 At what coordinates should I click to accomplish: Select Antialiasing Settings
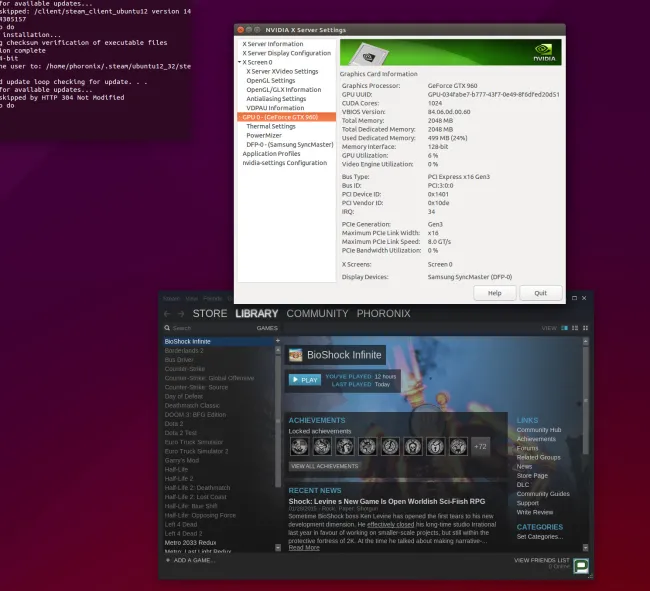point(276,99)
